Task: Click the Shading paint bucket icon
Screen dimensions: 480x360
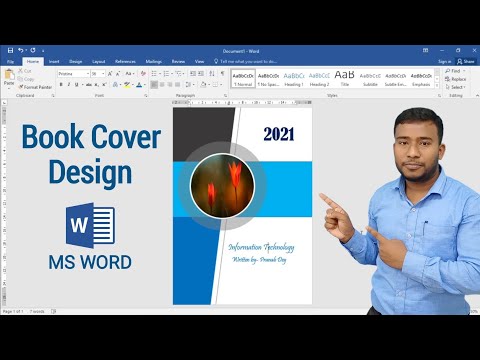Action: (203, 85)
